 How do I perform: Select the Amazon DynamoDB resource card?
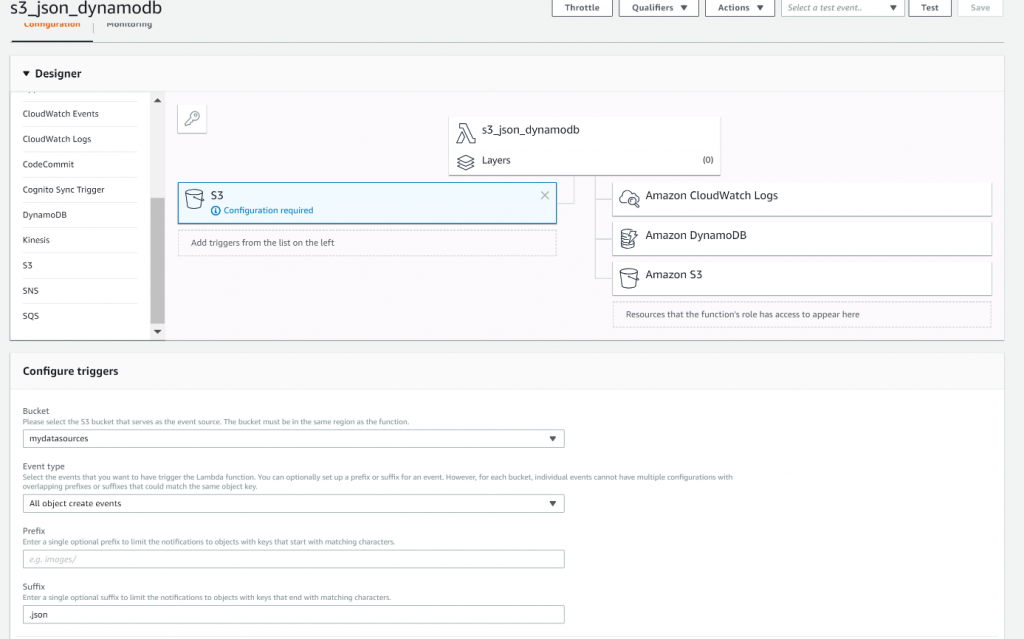pyautogui.click(x=802, y=238)
